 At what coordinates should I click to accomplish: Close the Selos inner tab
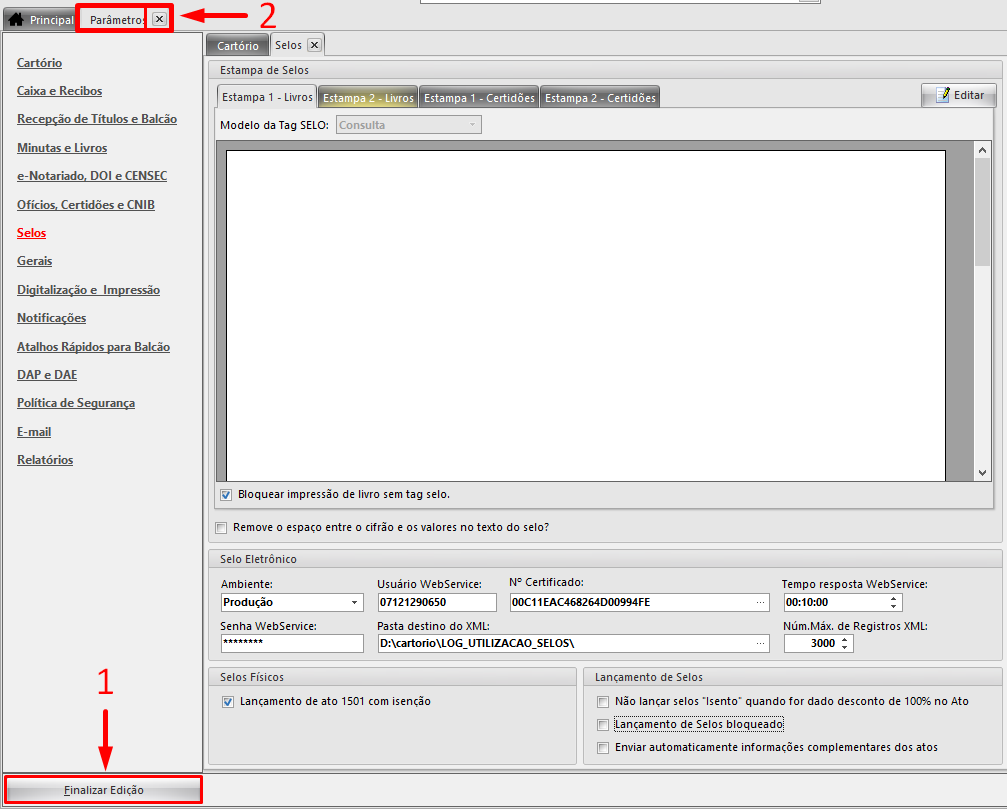pyautogui.click(x=314, y=45)
